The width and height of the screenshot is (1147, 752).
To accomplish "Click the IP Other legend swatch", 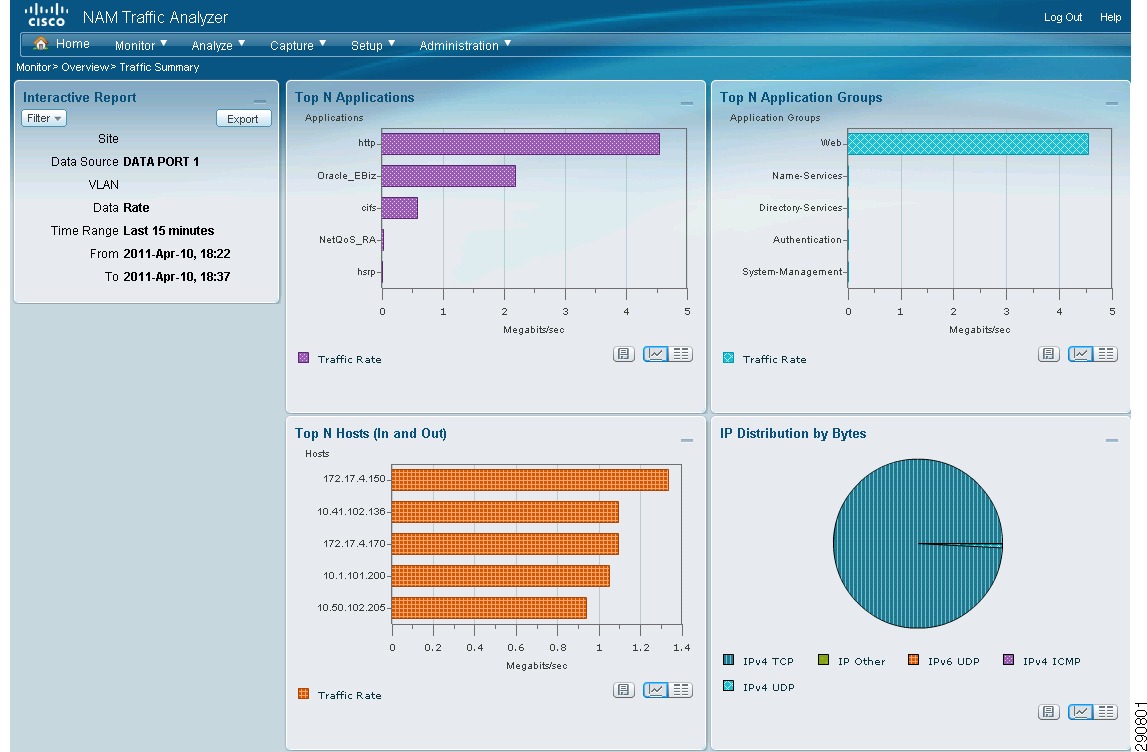I will pos(823,661).
